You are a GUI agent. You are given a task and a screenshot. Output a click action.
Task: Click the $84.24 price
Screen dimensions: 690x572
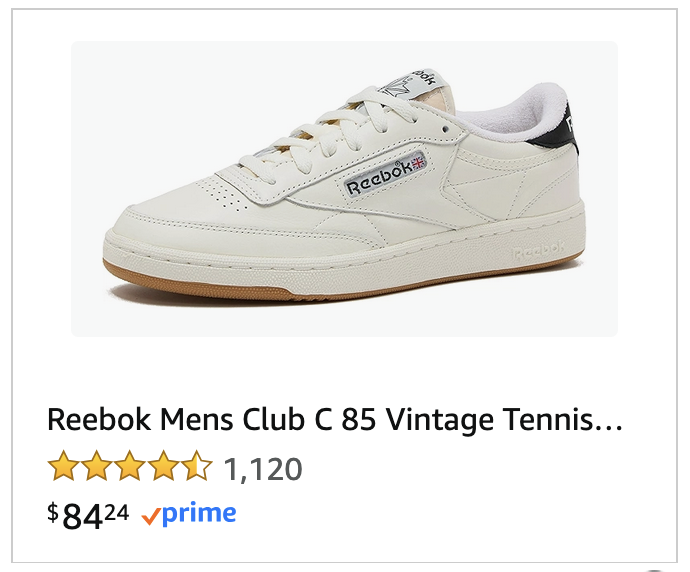coord(89,515)
